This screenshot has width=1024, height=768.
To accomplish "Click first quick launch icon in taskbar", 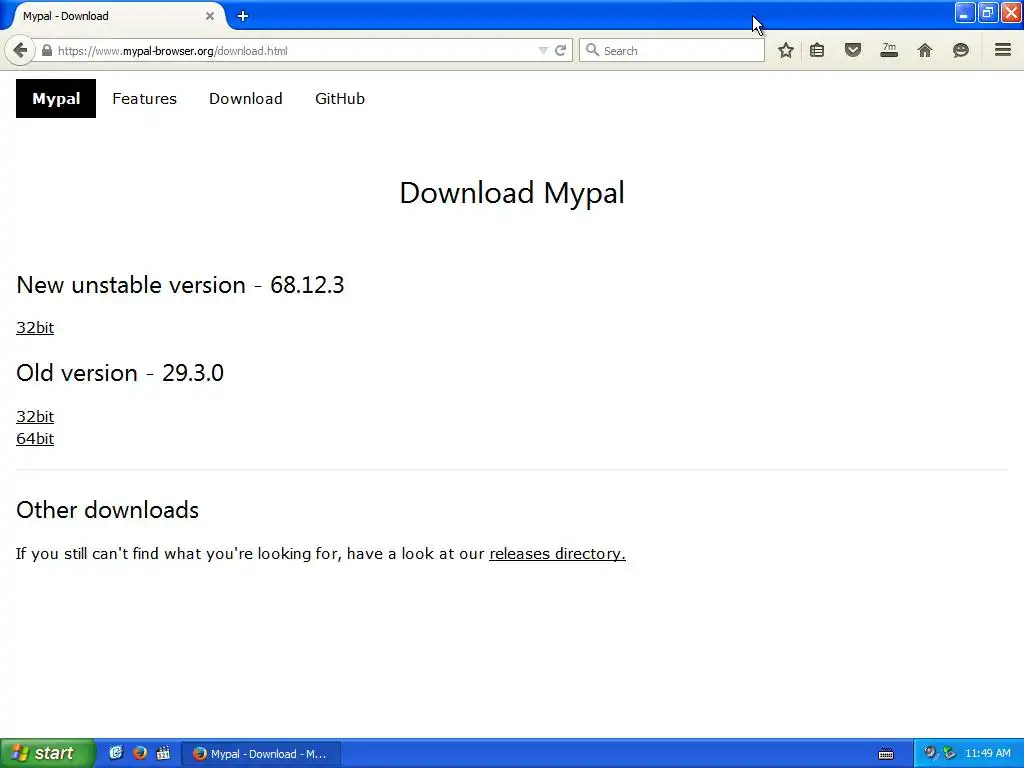I will pos(116,753).
